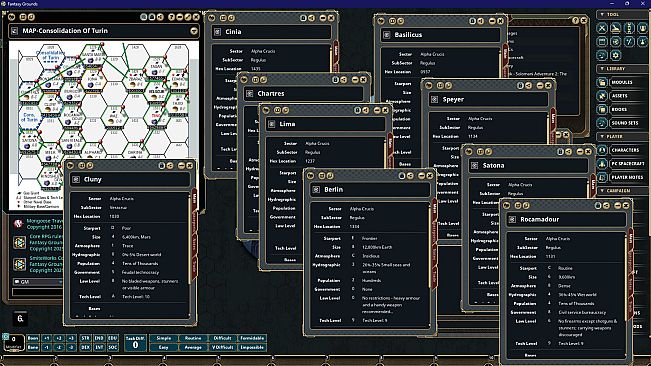Screen dimensions: 651x366
Task: Open Characters icon in Player section
Action: [x=602, y=150]
